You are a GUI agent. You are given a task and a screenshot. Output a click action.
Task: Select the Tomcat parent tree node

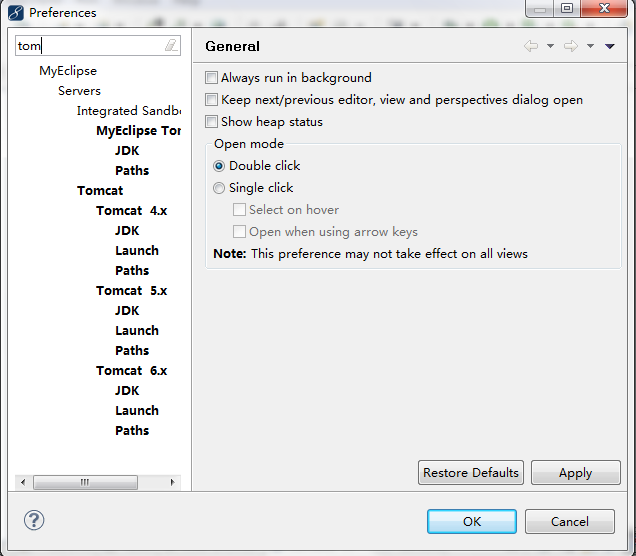tap(100, 191)
